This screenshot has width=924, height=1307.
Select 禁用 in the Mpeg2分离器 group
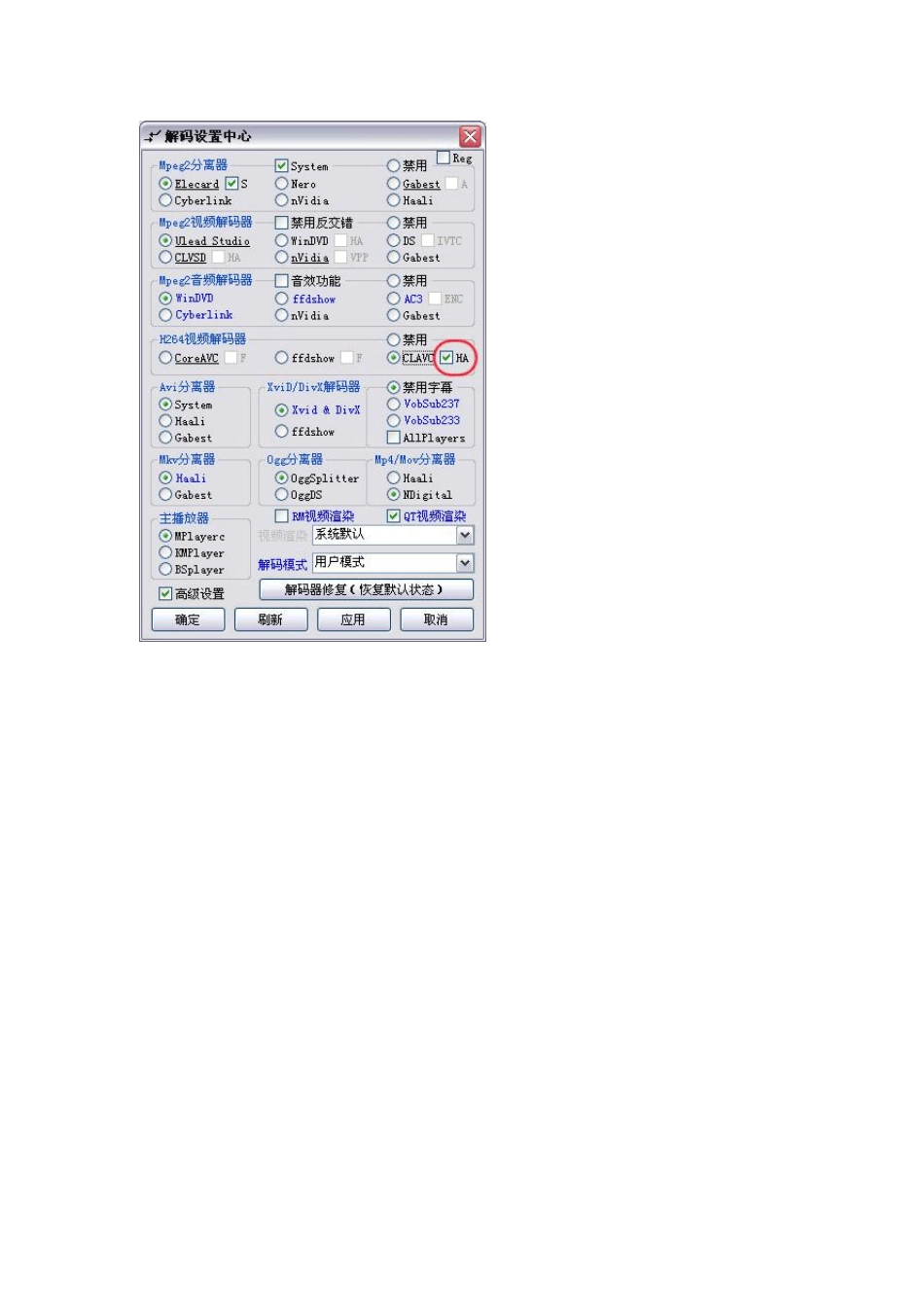[393, 166]
